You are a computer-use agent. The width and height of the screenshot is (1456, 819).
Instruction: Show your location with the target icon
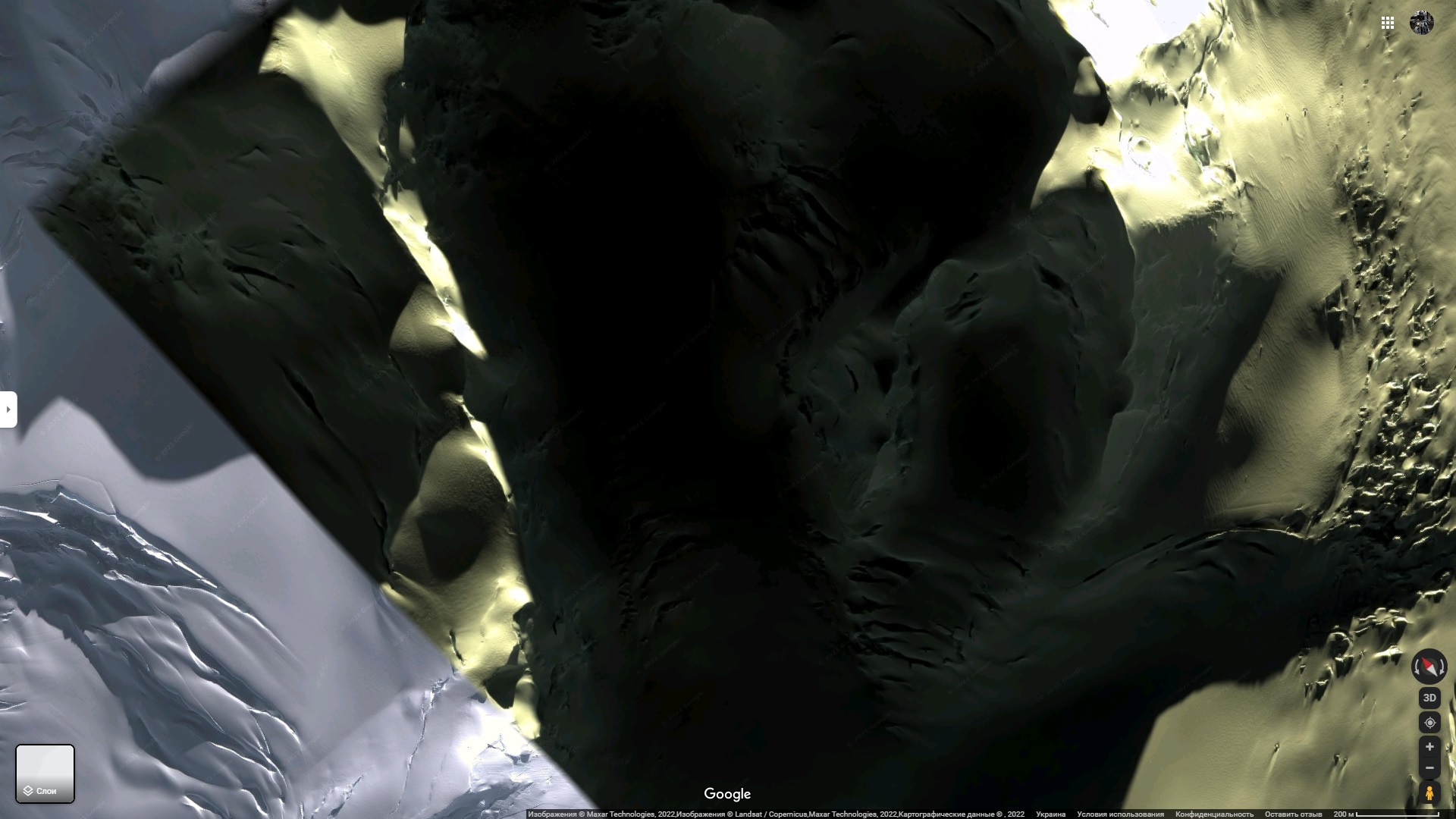point(1429,722)
